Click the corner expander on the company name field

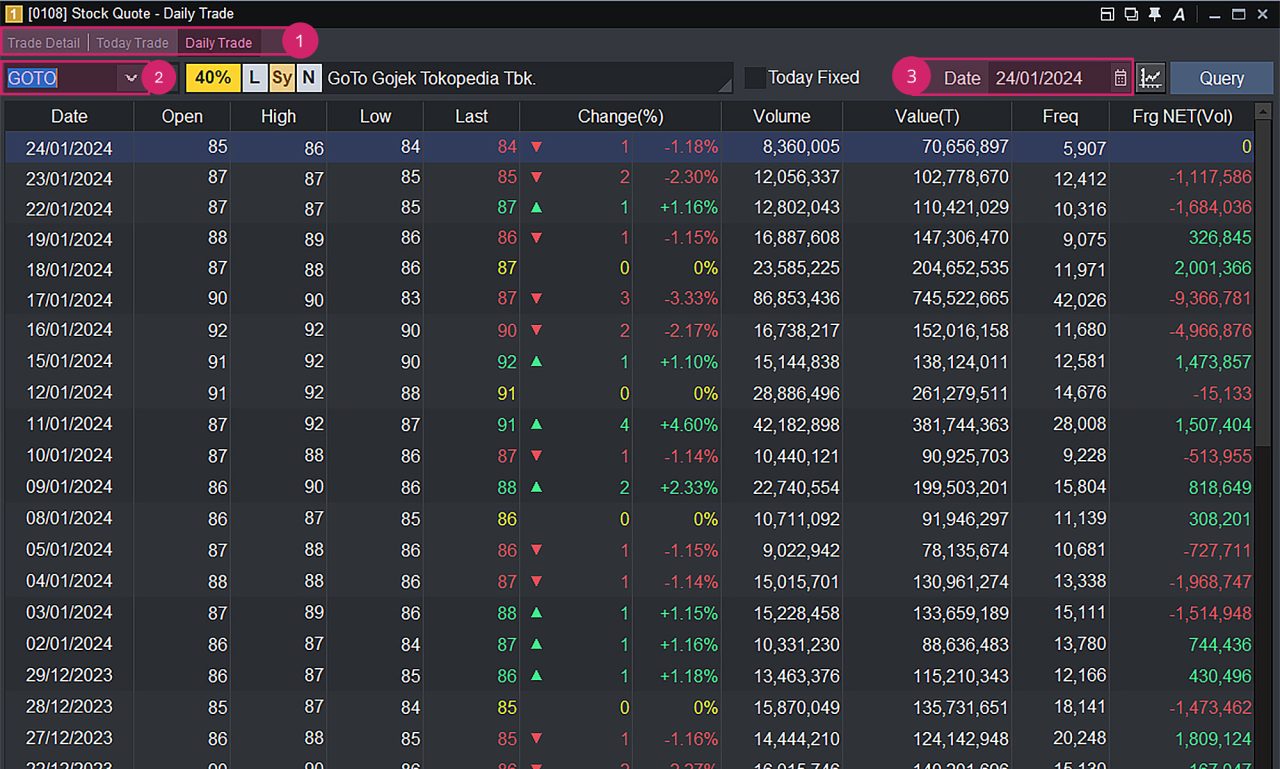[726, 88]
